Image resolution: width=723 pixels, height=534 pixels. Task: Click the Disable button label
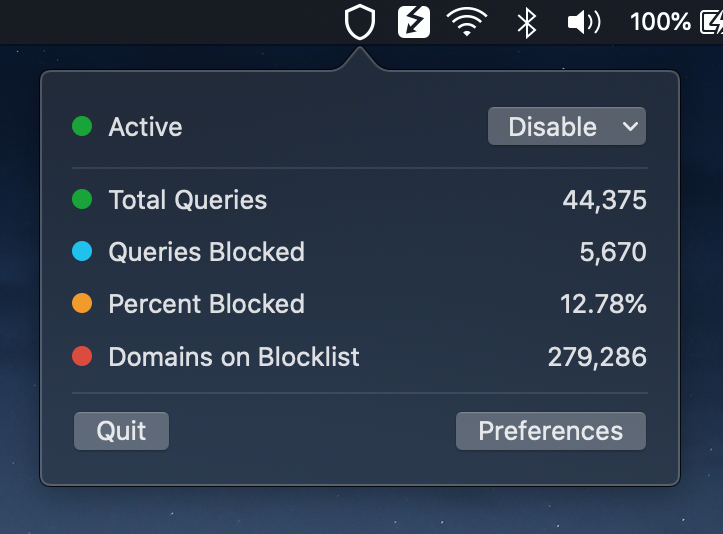tap(552, 126)
